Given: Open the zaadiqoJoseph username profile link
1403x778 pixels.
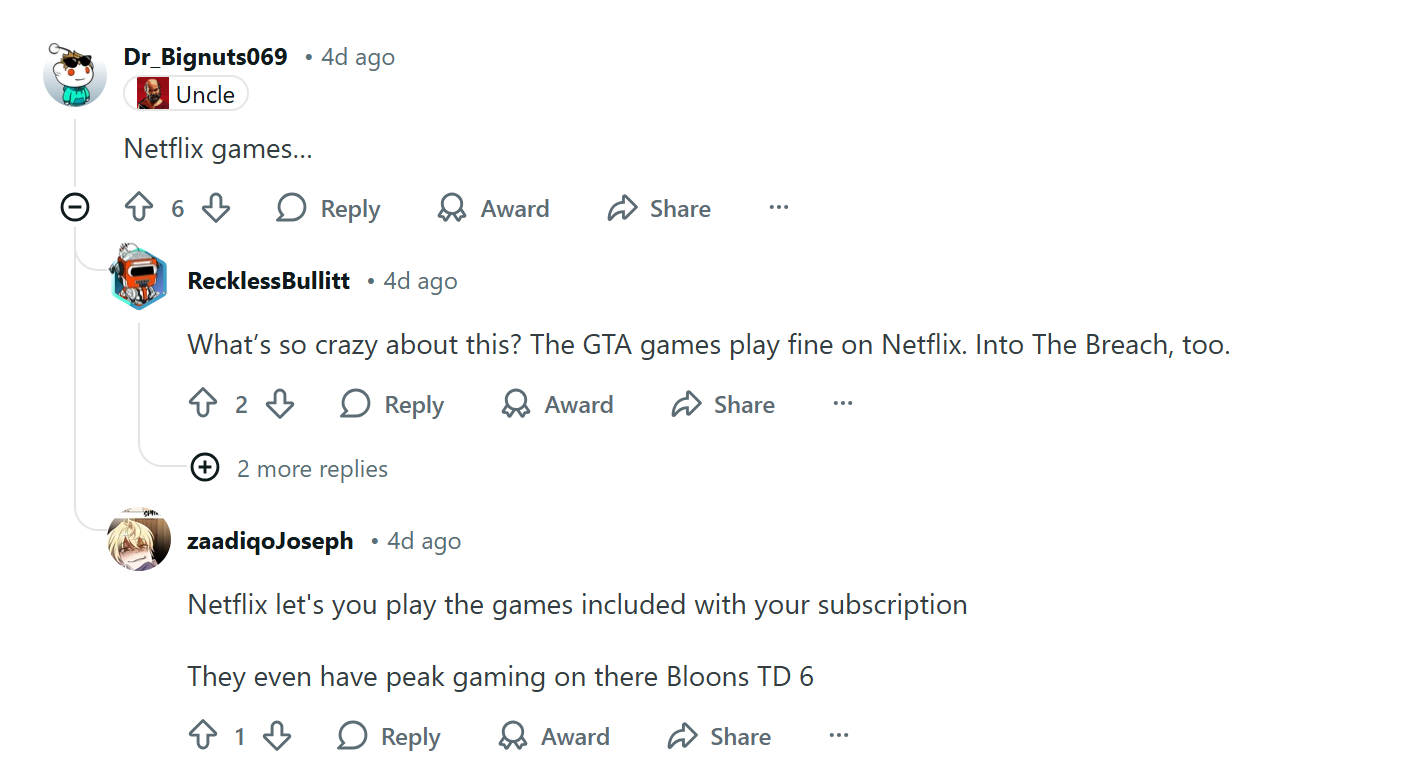Looking at the screenshot, I should [x=270, y=541].
